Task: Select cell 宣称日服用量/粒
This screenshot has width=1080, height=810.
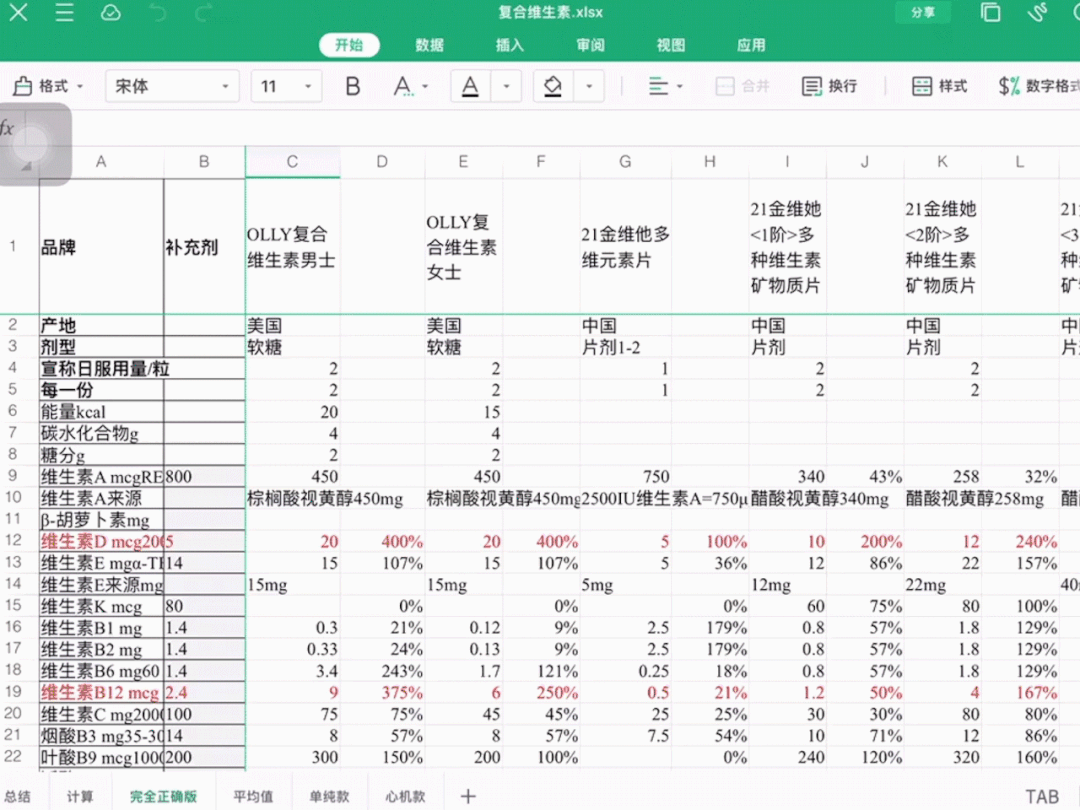Action: coord(101,368)
